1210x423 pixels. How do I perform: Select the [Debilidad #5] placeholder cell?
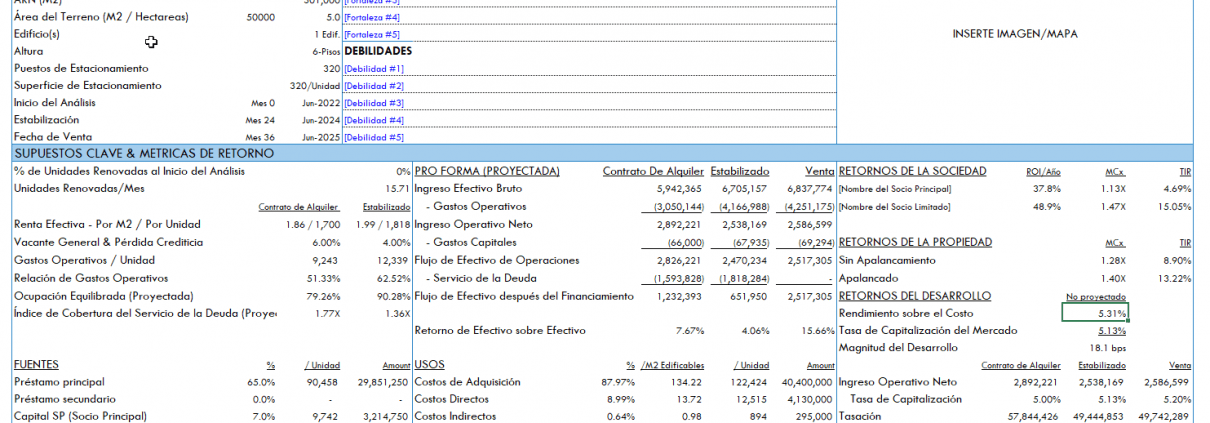coord(373,137)
